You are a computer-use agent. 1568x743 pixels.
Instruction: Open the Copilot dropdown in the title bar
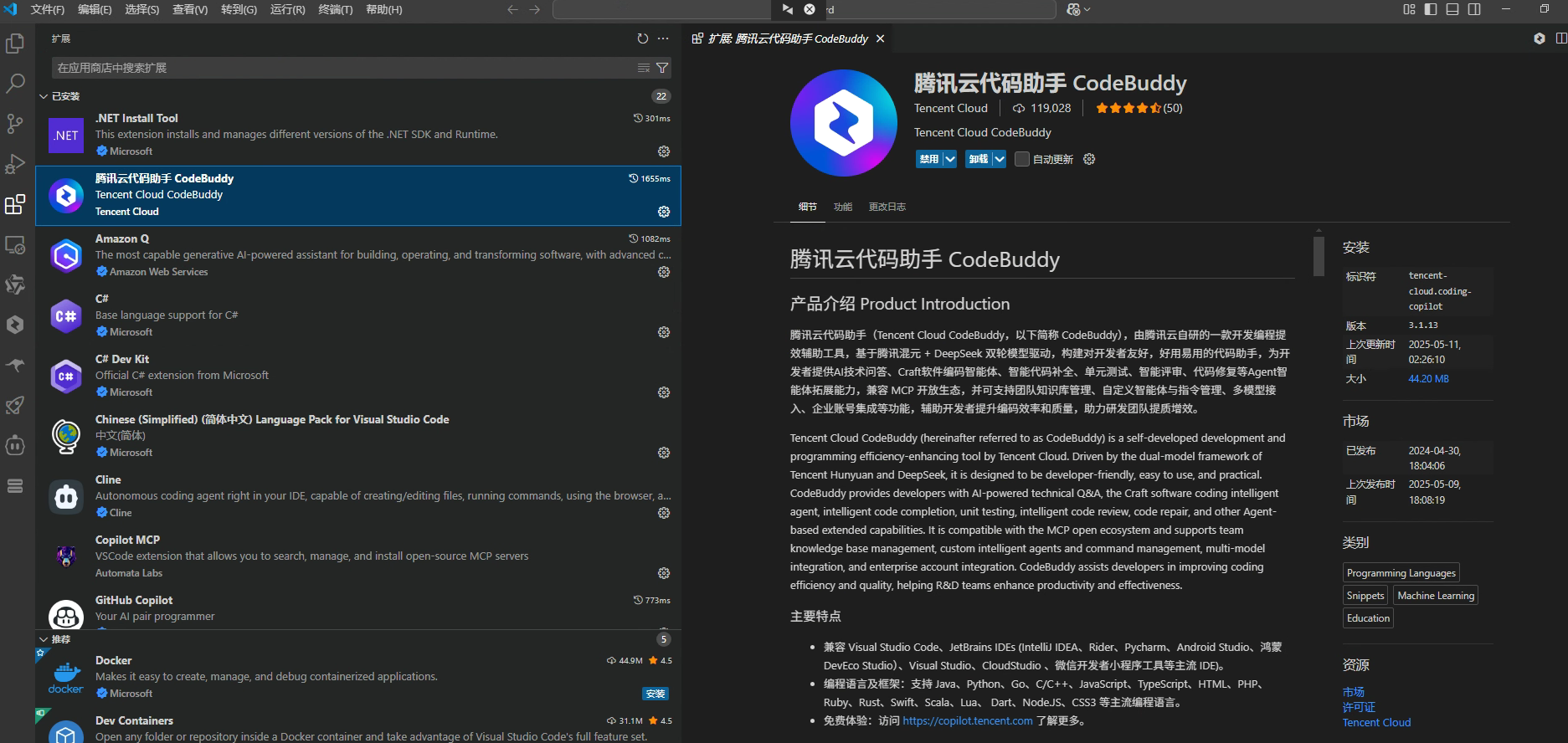coord(1078,9)
